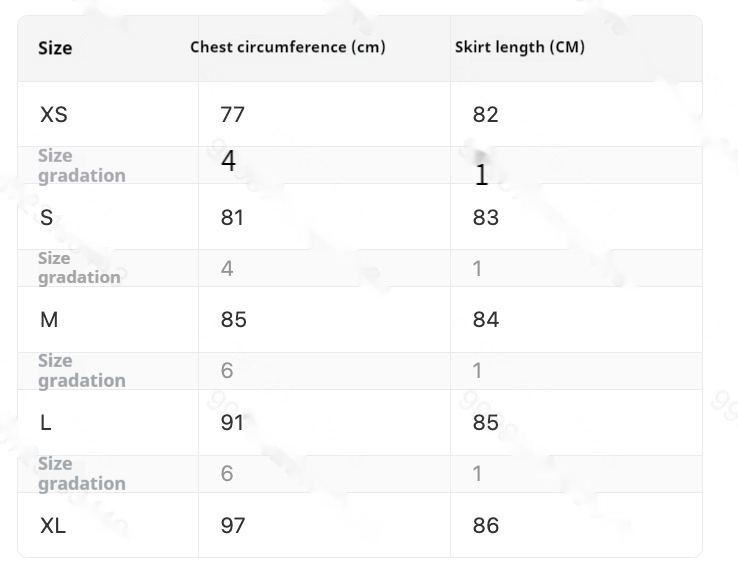This screenshot has width=738, height=576.
Task: Click gradation value 6 below M row
Action: 227,371
